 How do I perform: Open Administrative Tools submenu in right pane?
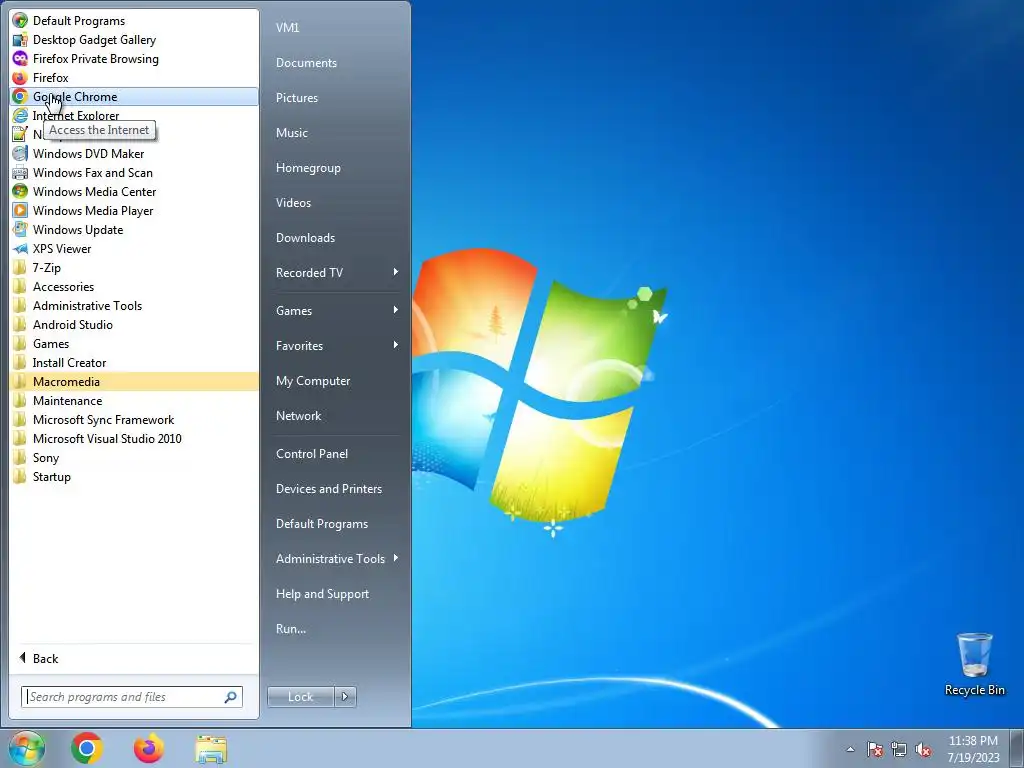click(x=336, y=558)
